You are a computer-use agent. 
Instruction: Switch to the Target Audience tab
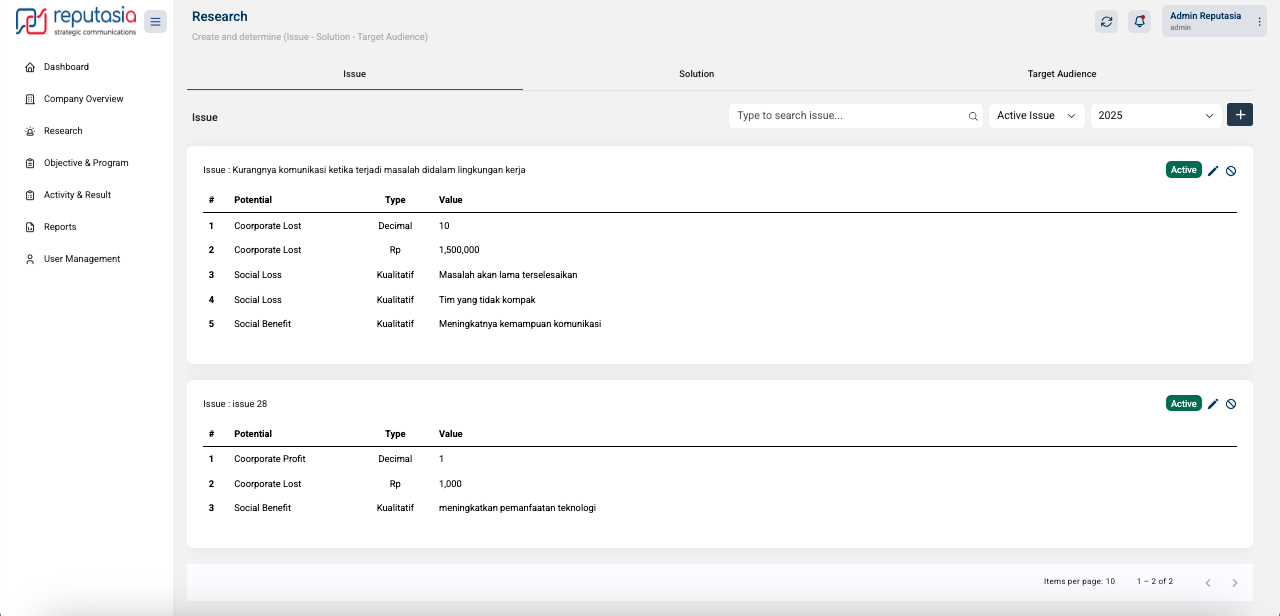click(1061, 74)
